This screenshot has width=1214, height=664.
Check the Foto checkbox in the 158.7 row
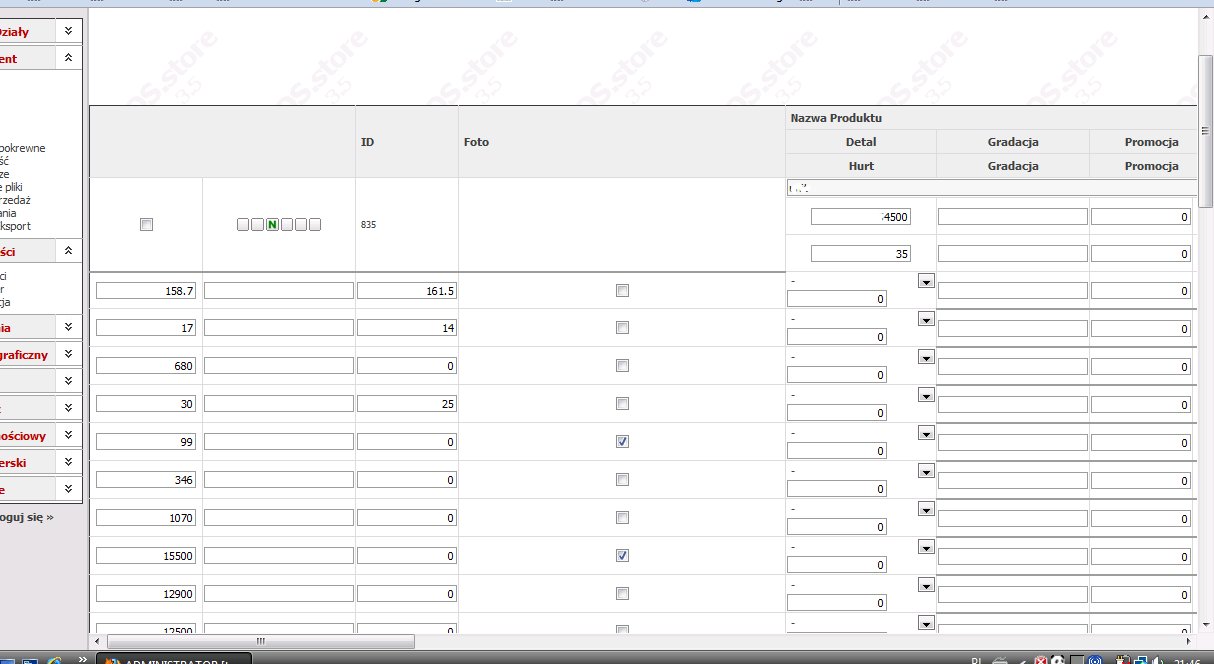coord(622,290)
